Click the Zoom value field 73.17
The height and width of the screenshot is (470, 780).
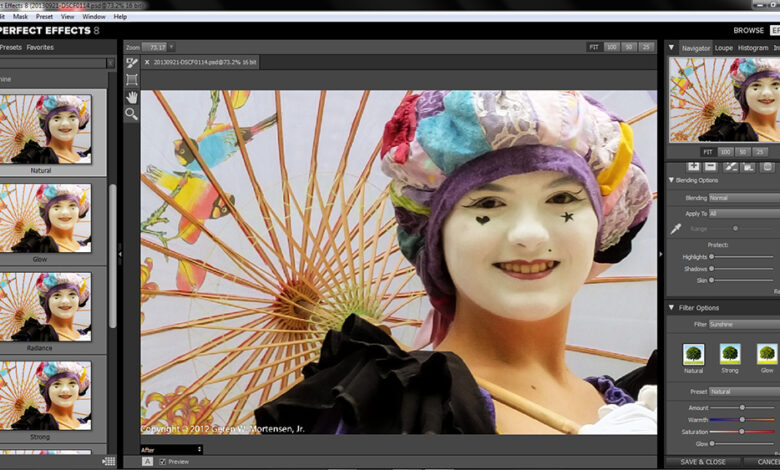154,47
